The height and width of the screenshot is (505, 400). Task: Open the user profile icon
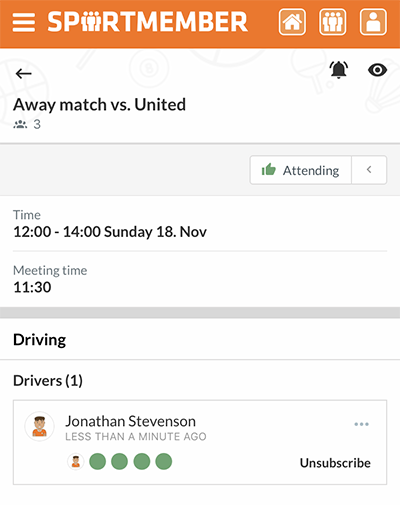[373, 22]
